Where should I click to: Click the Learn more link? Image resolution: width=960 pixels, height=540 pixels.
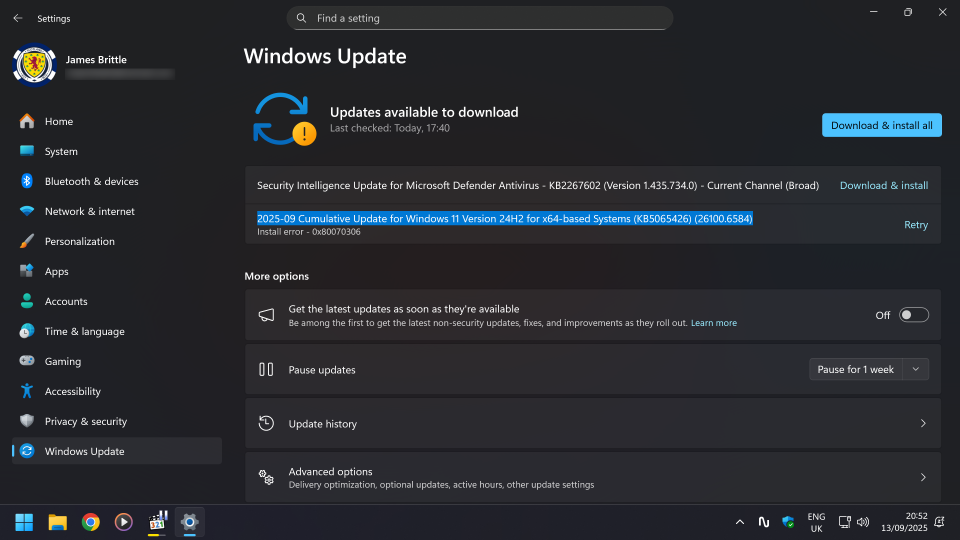[x=714, y=323]
